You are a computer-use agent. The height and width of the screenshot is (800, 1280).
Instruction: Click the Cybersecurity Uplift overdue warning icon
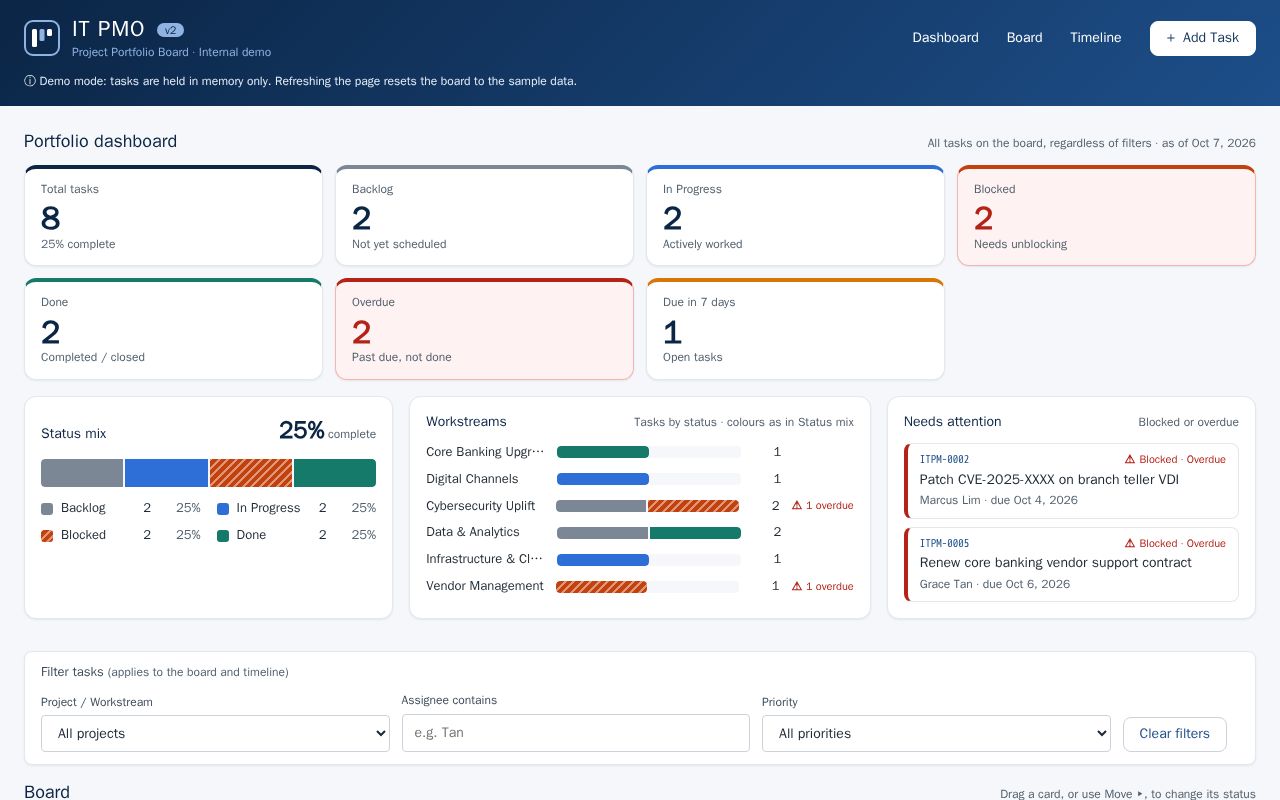coord(797,506)
